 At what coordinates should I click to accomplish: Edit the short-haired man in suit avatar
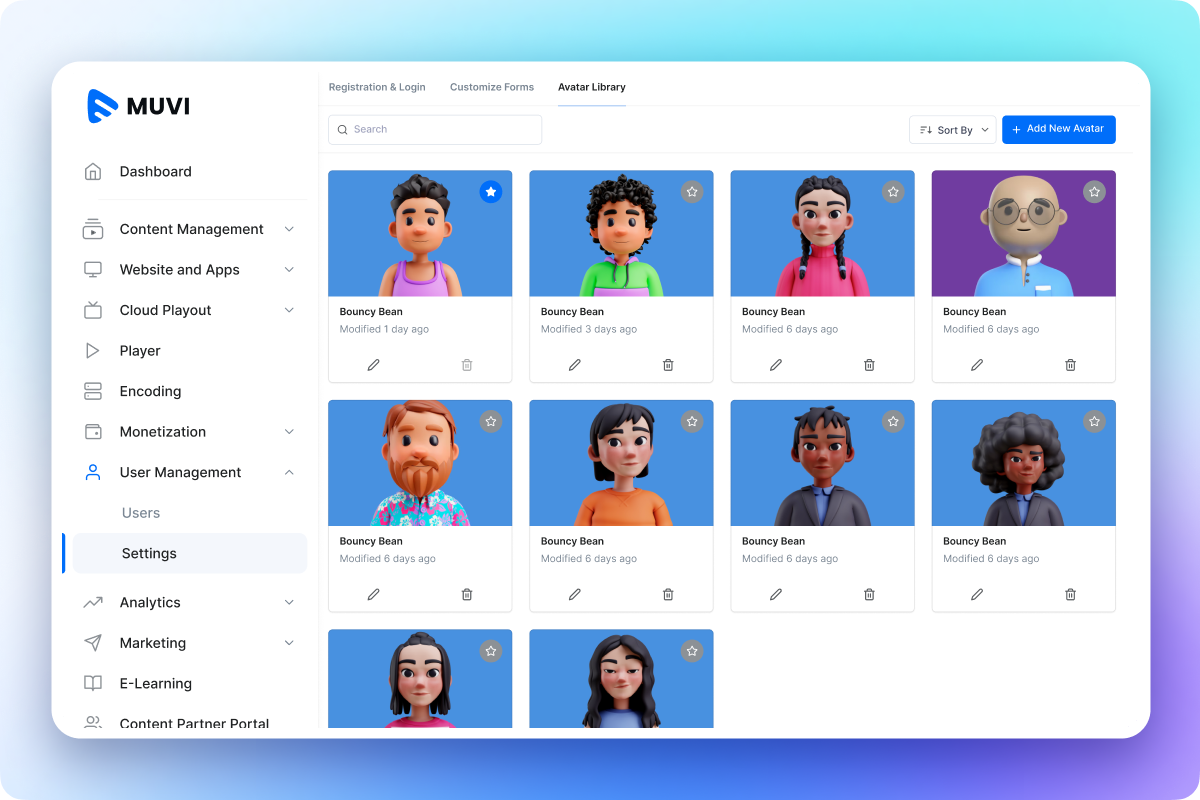[x=776, y=594]
